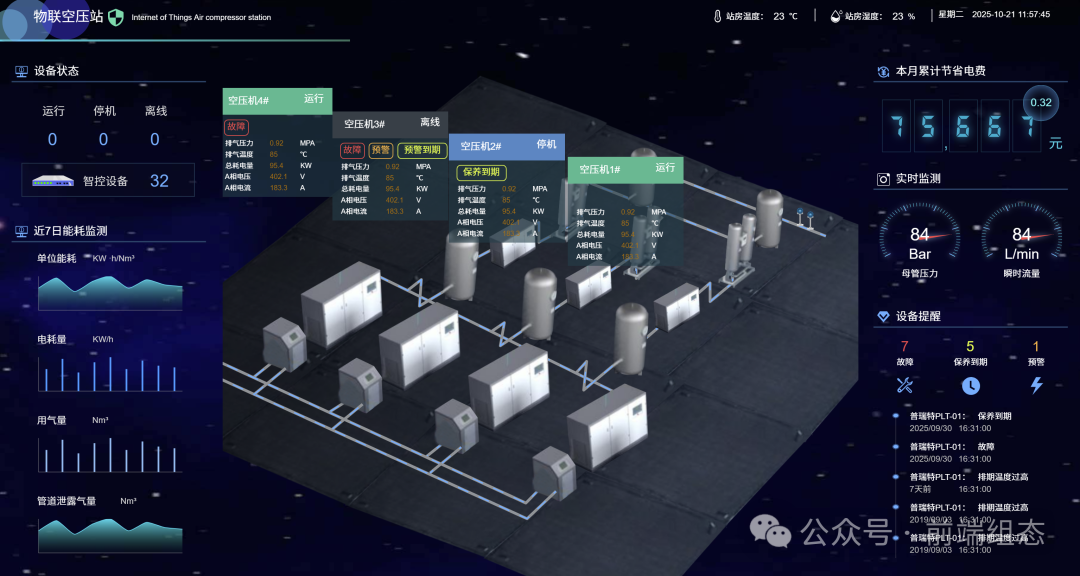Click the 运行 count value
This screenshot has width=1080, height=576.
tap(52, 140)
